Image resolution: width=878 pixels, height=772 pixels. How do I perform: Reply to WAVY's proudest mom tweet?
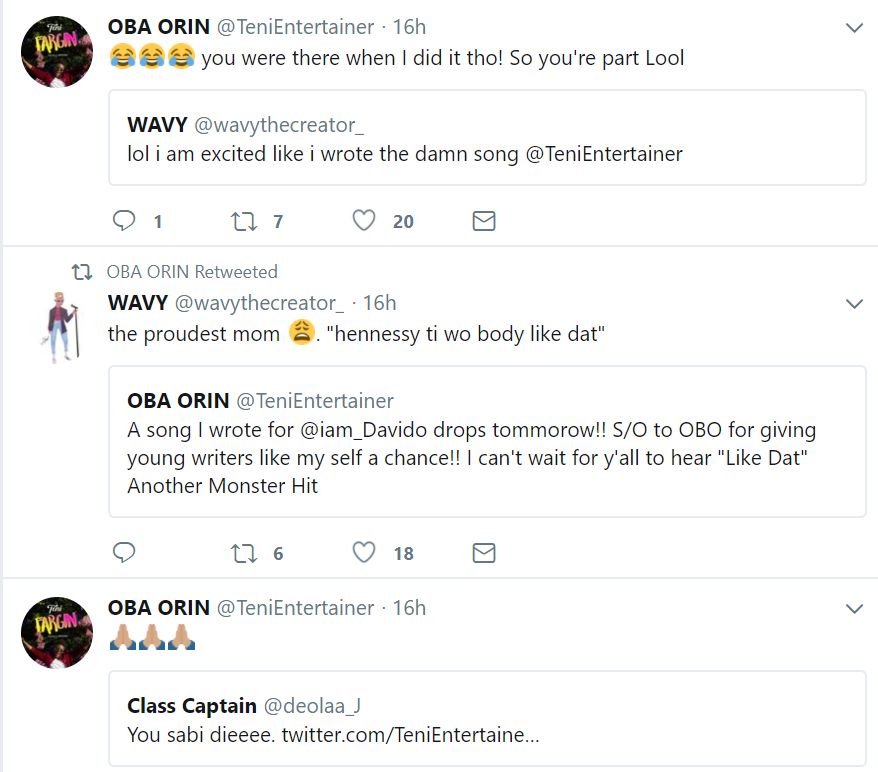(x=124, y=552)
